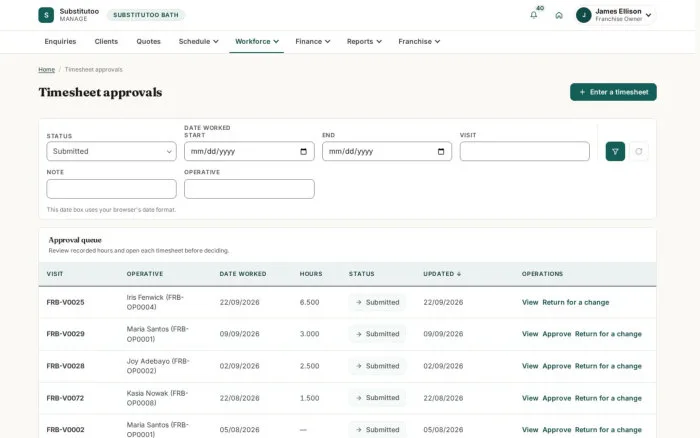The width and height of the screenshot is (700, 438).
Task: Open the Status Submitted dropdown
Action: point(112,151)
